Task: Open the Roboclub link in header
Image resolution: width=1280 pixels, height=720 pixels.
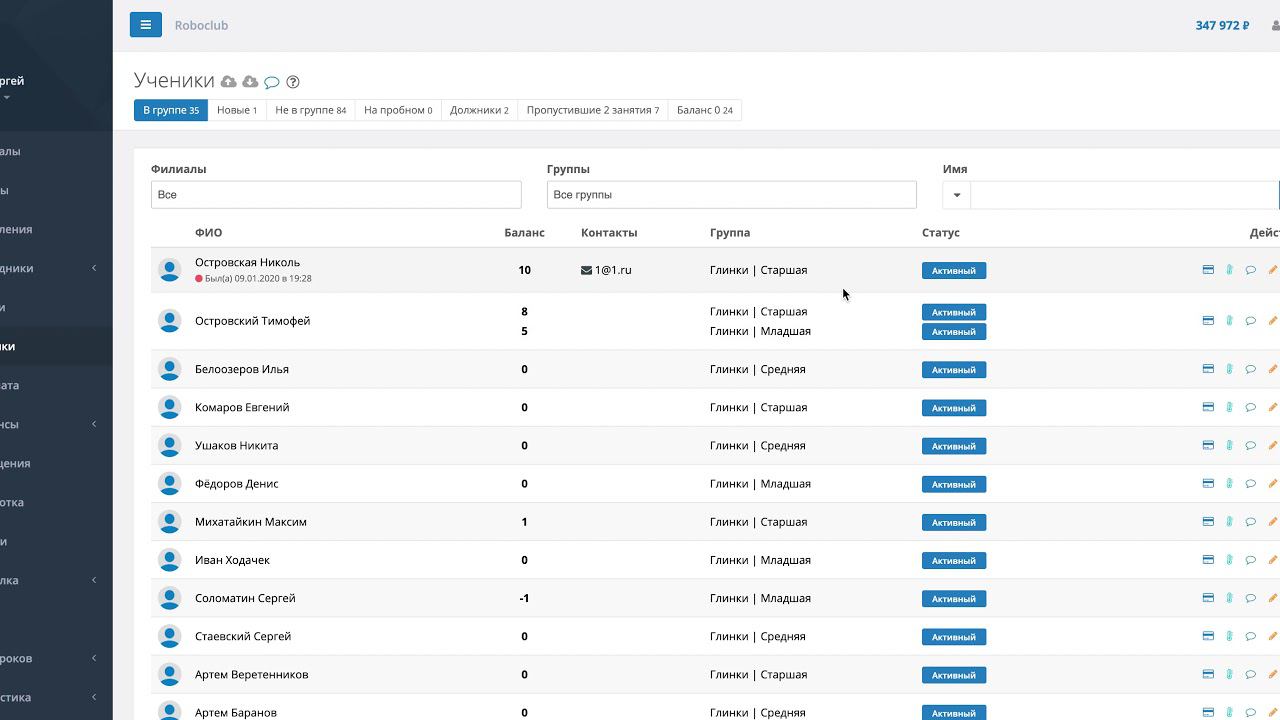Action: coord(201,25)
